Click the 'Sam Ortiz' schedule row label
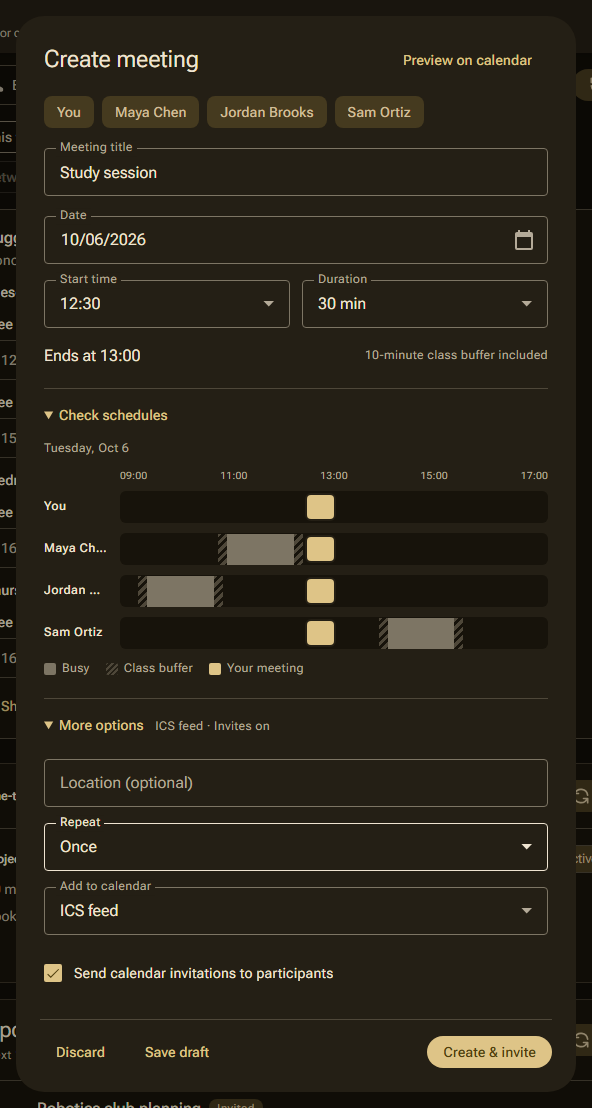592x1108 pixels. click(73, 632)
